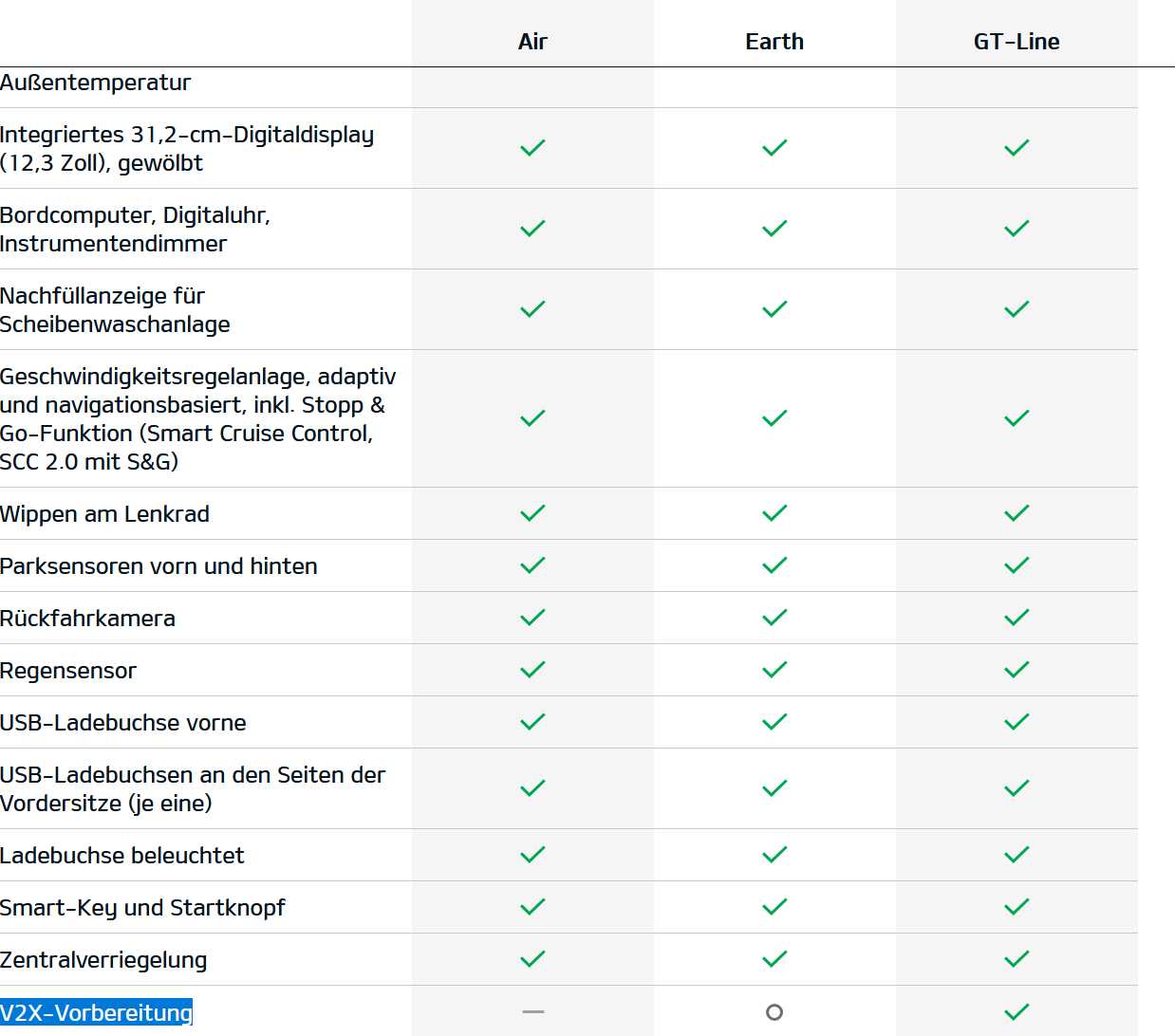Click the Zentralverriegelung row label
Viewport: 1175px width, 1036px height.
click(x=103, y=960)
